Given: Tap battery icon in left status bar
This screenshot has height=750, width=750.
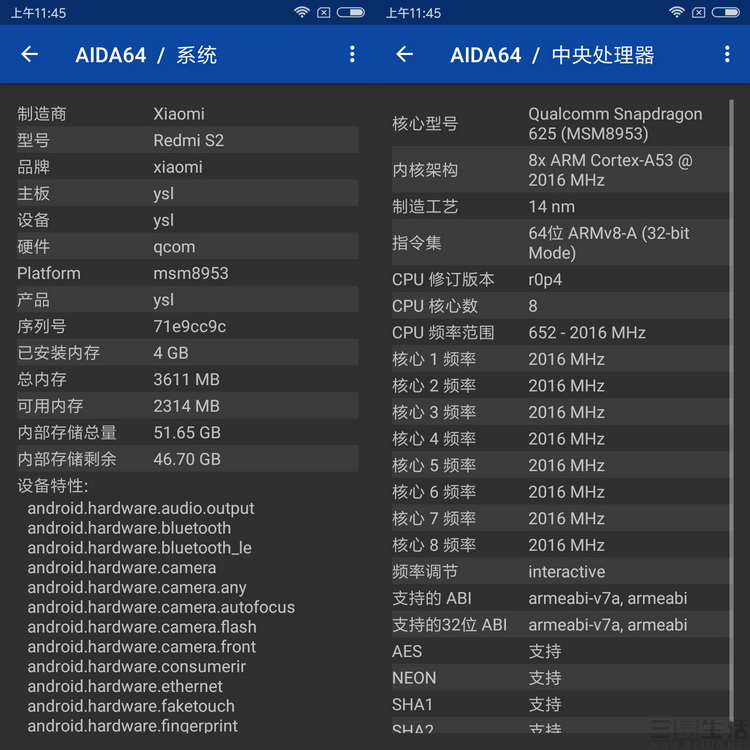Looking at the screenshot, I should pyautogui.click(x=350, y=12).
